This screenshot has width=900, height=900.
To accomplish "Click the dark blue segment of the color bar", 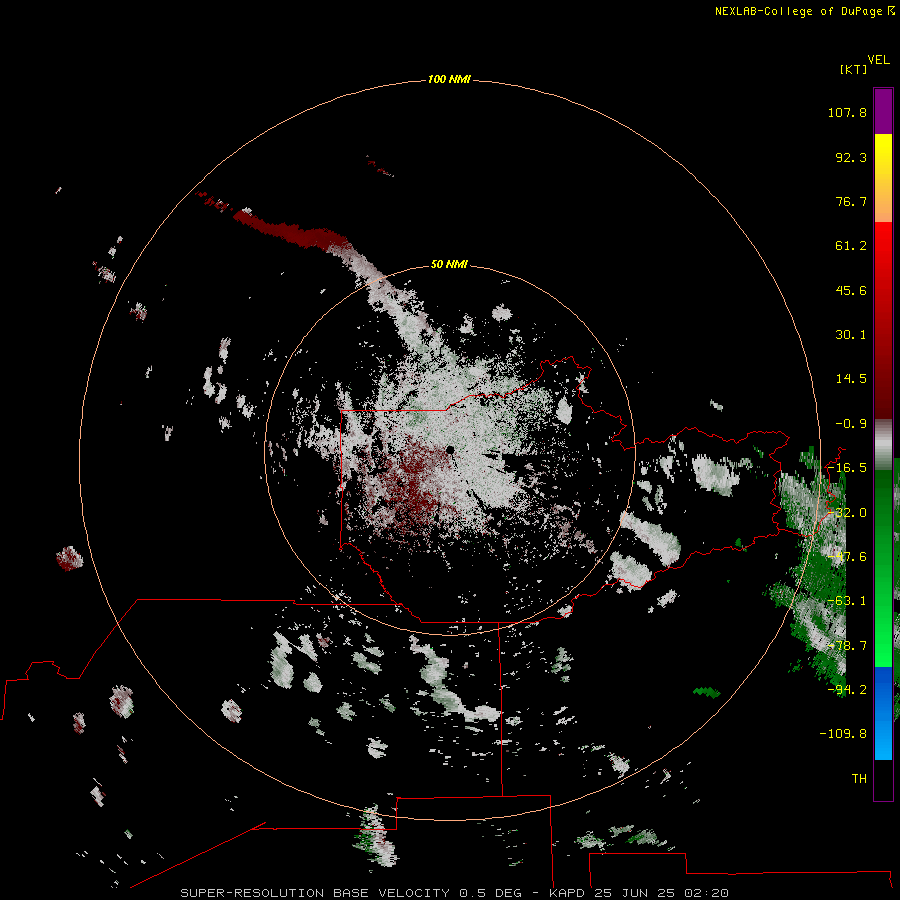I will click(x=883, y=689).
